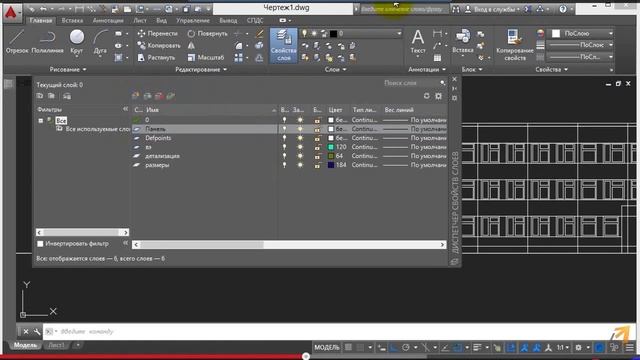Expand the Слои panel dropdown
The width and height of the screenshot is (640, 360).
(x=336, y=69)
